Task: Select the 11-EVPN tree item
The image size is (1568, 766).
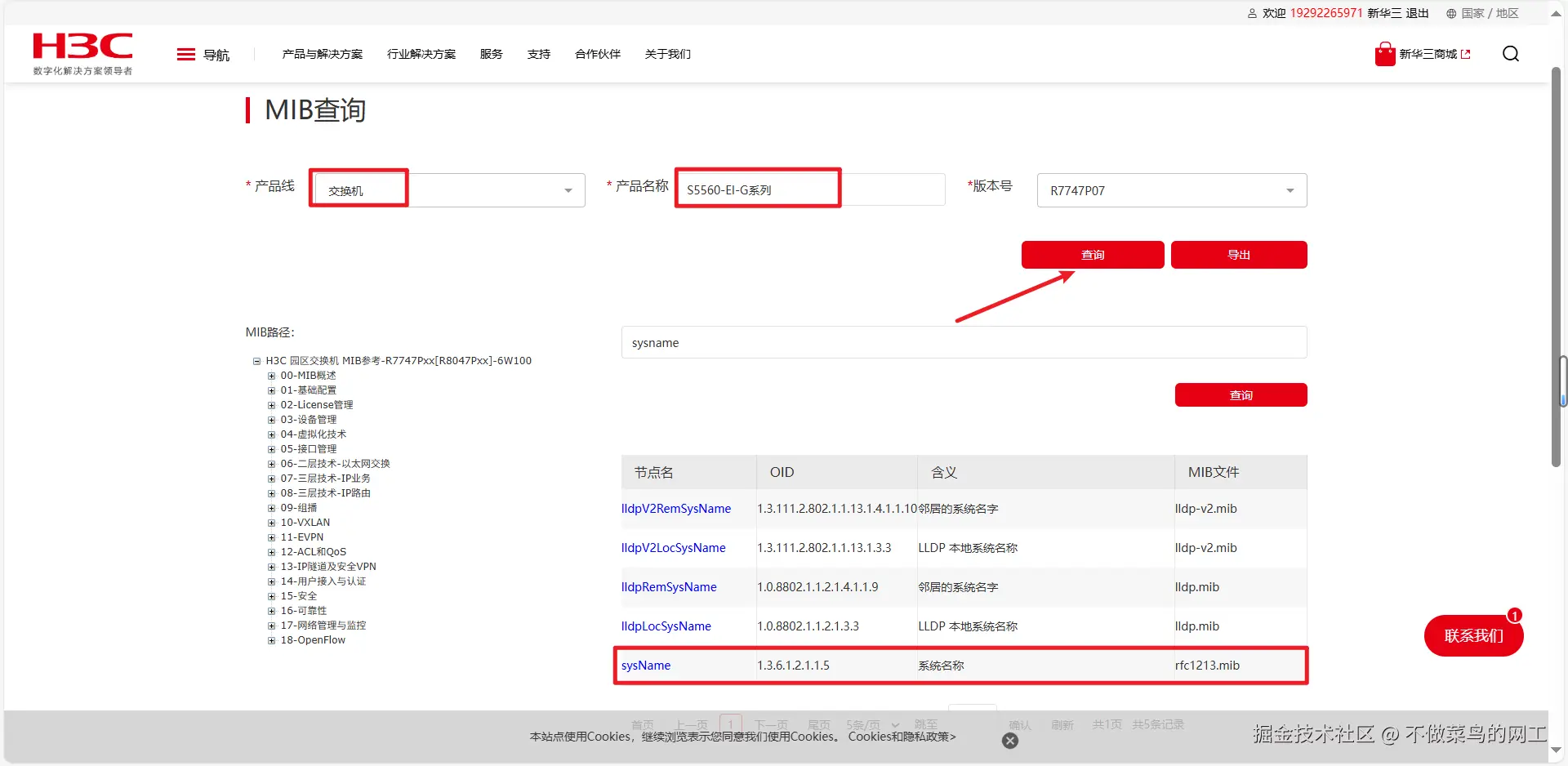Action: (x=302, y=537)
